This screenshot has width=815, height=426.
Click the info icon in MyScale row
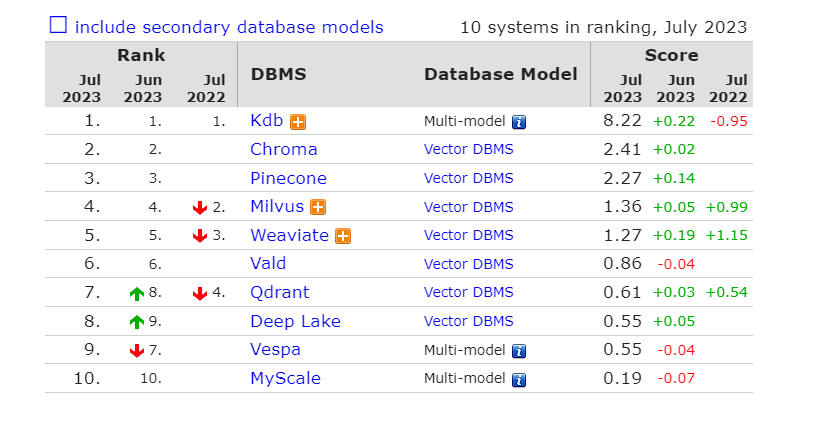click(519, 380)
